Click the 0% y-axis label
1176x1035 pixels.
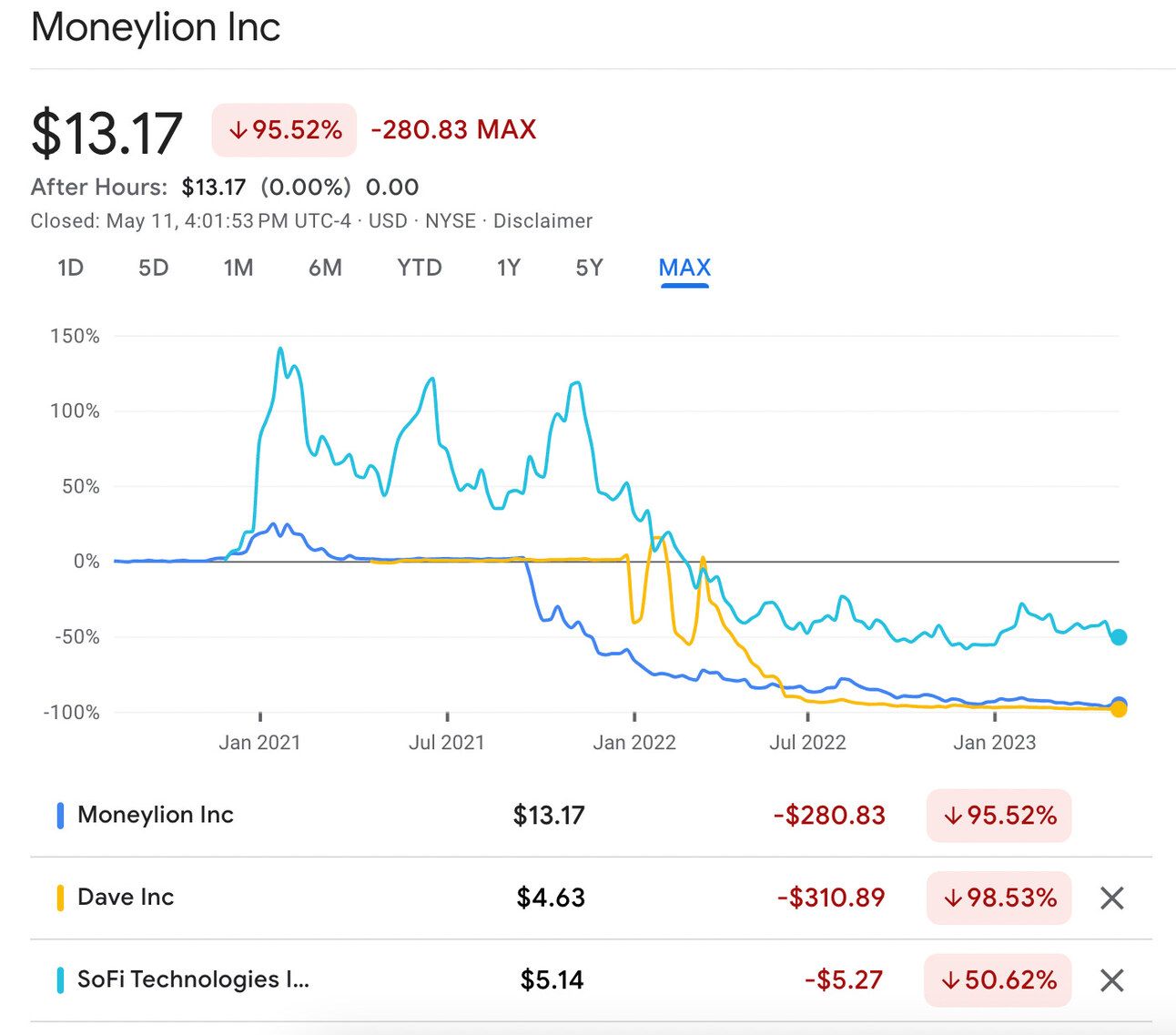[86, 562]
